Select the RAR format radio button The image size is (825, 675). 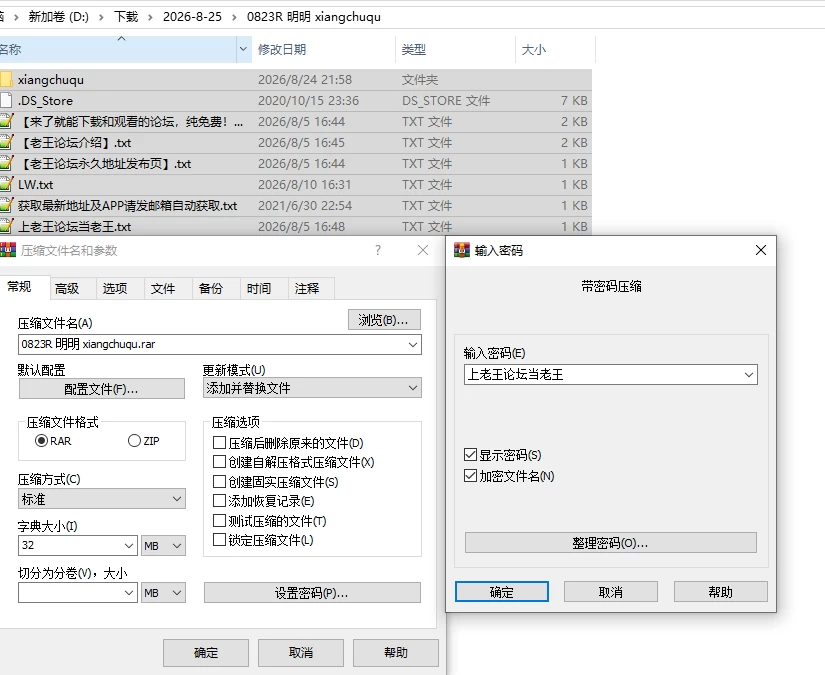42,441
